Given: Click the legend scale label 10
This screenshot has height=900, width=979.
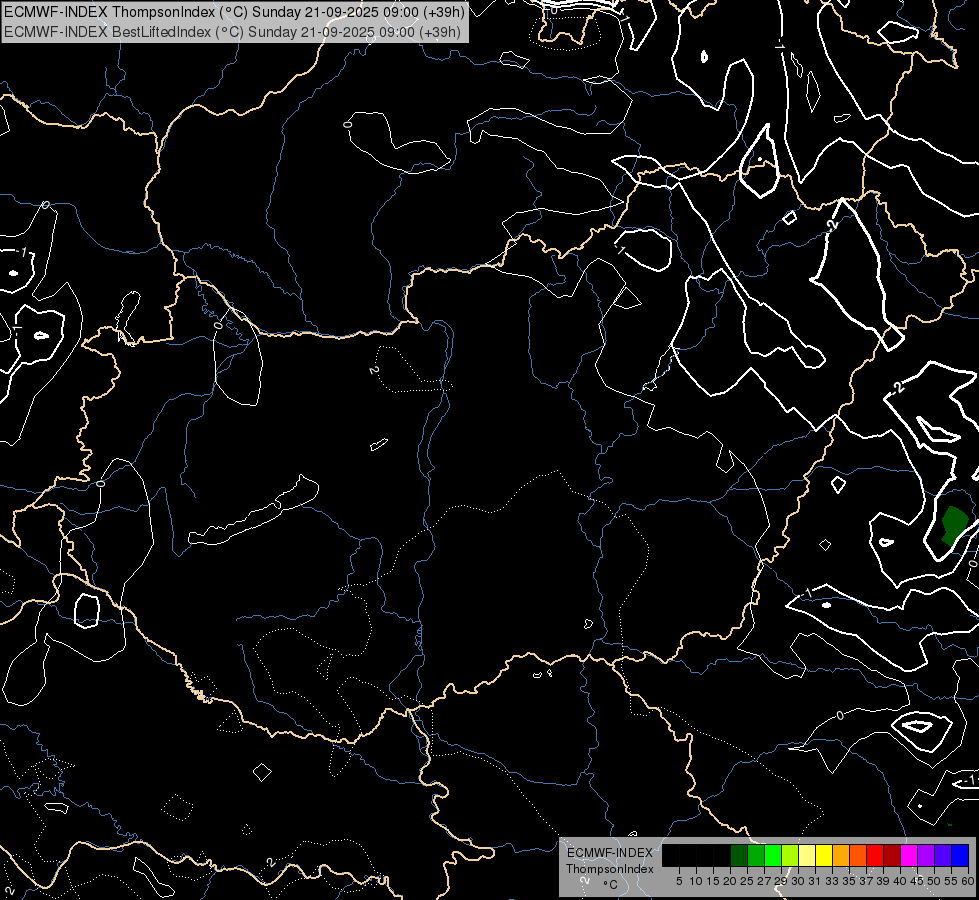Looking at the screenshot, I should pyautogui.click(x=696, y=881).
